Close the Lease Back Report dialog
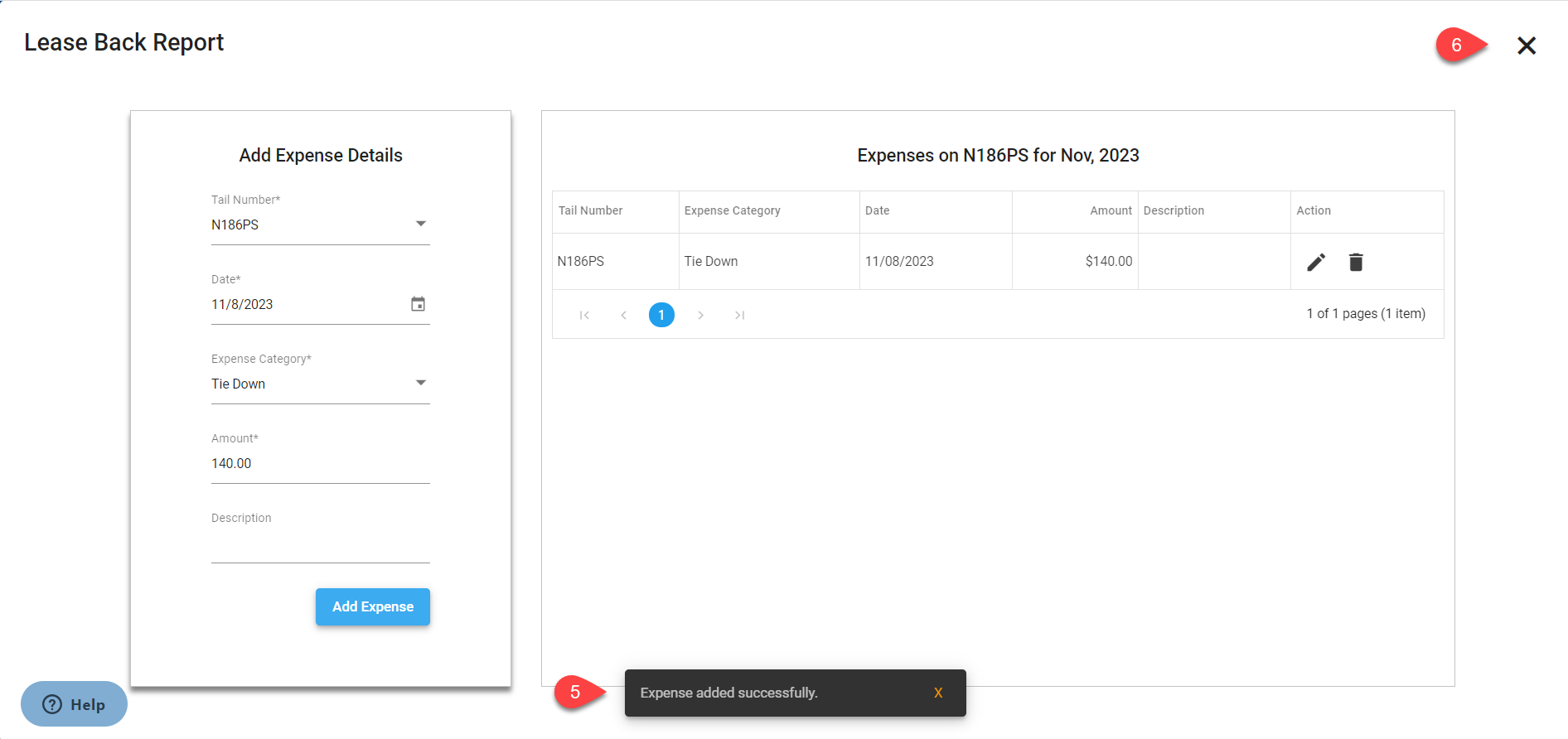Image resolution: width=1568 pixels, height=739 pixels. [1527, 46]
